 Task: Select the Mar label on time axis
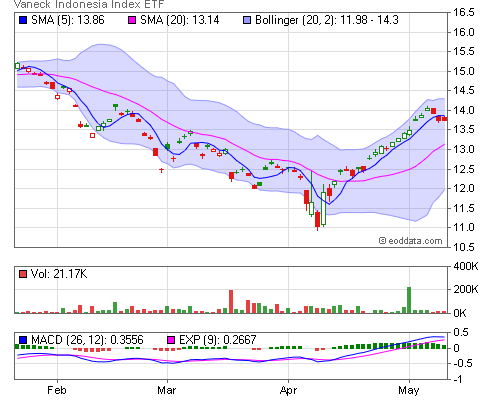167,390
